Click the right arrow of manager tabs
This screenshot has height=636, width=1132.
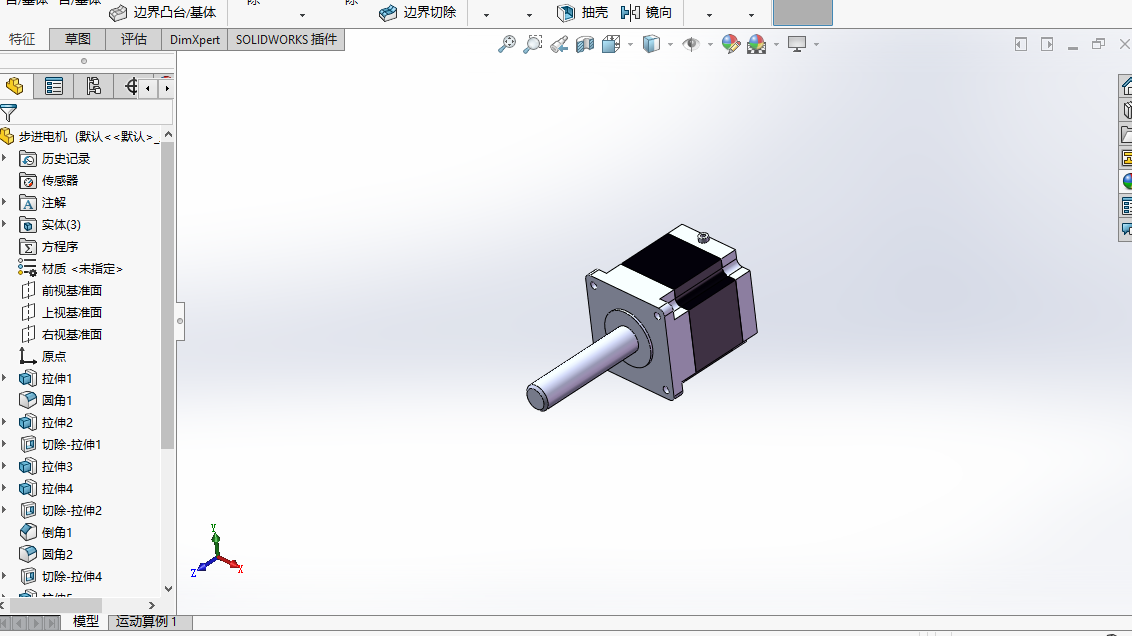167,88
